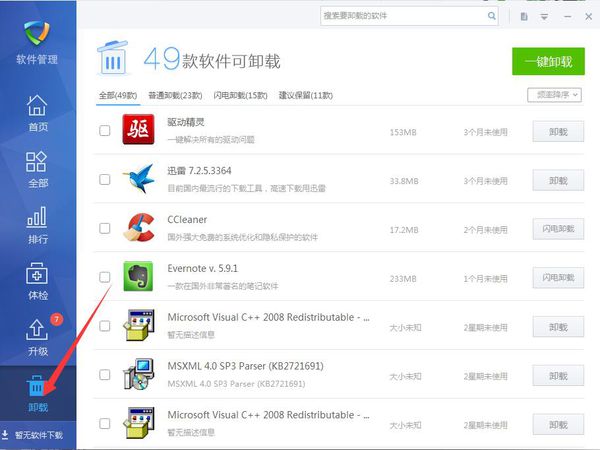600x450 pixels.
Task: Open the 体检 checkup section
Action: [37, 281]
